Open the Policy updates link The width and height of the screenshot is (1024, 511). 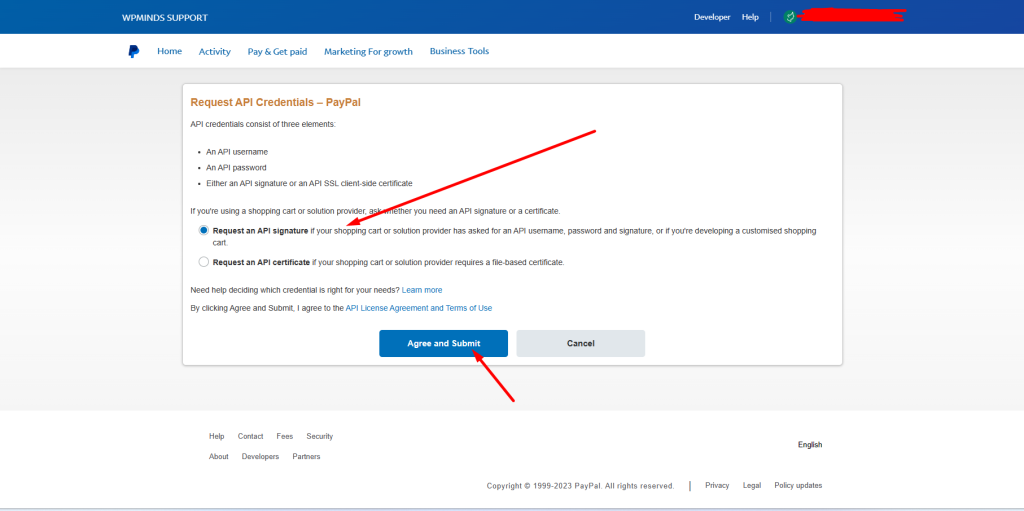(x=798, y=485)
